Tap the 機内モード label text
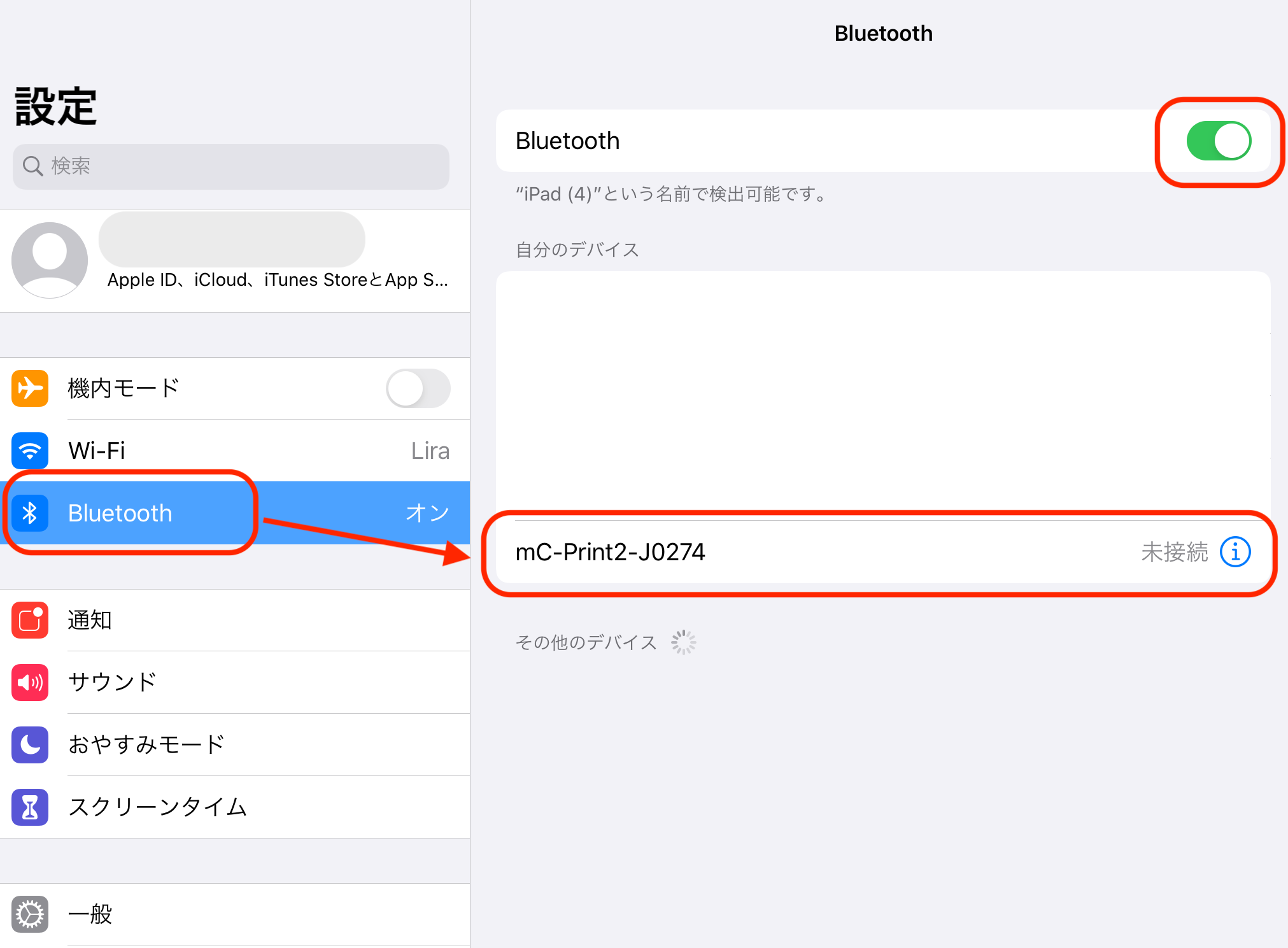 (124, 388)
